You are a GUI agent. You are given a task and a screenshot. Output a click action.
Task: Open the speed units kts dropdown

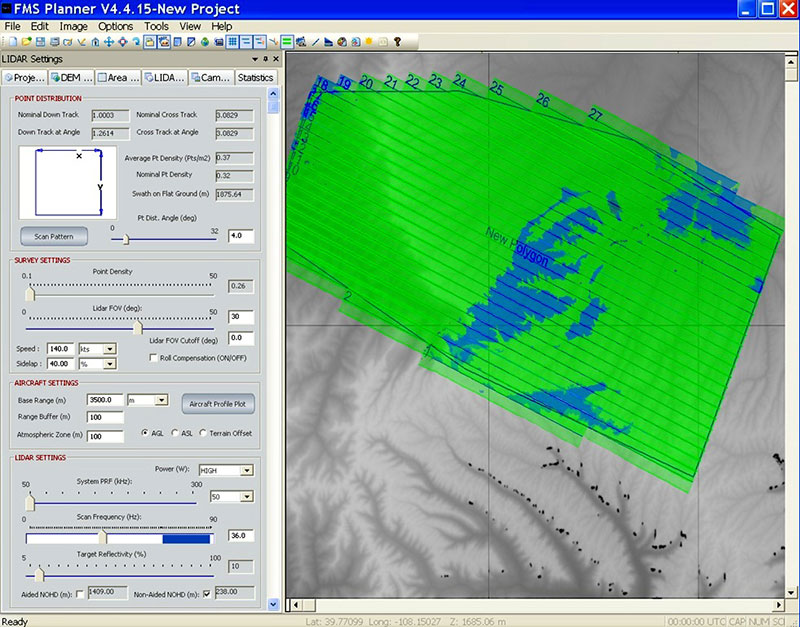point(110,348)
